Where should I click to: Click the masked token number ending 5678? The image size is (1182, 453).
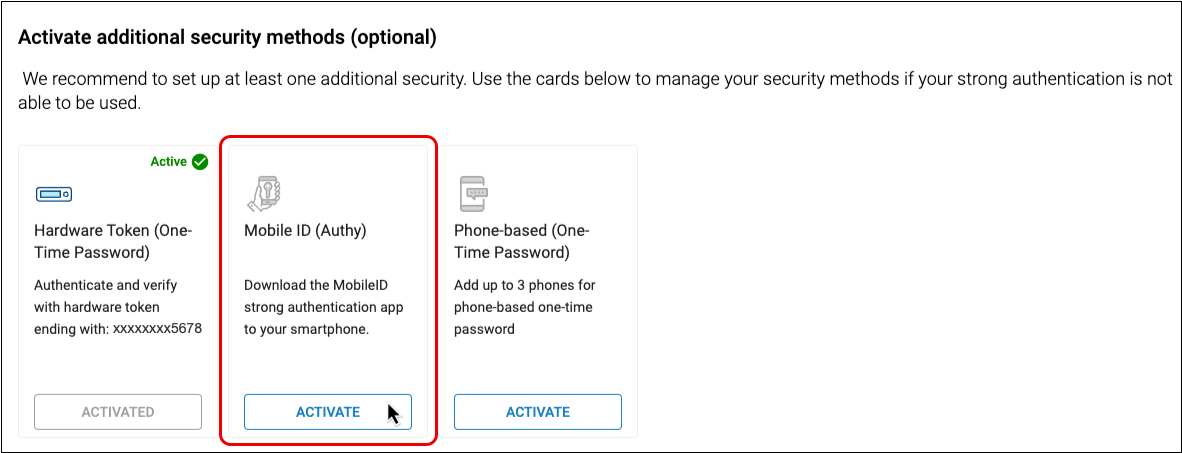157,329
